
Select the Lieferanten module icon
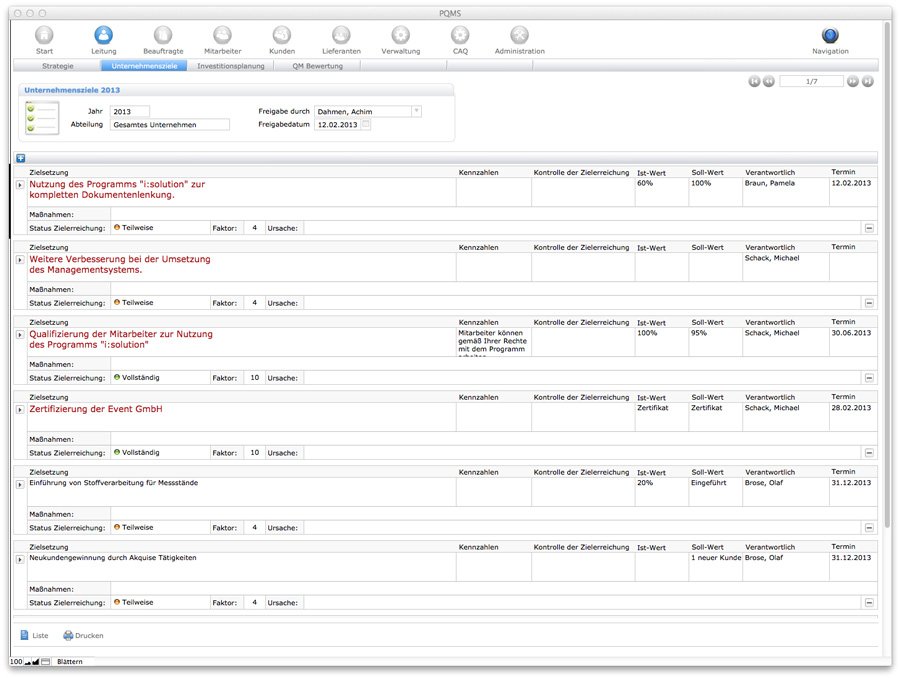click(340, 36)
